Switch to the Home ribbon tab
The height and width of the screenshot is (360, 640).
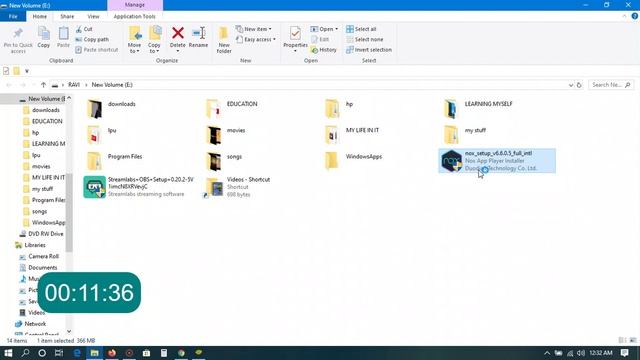click(40, 16)
